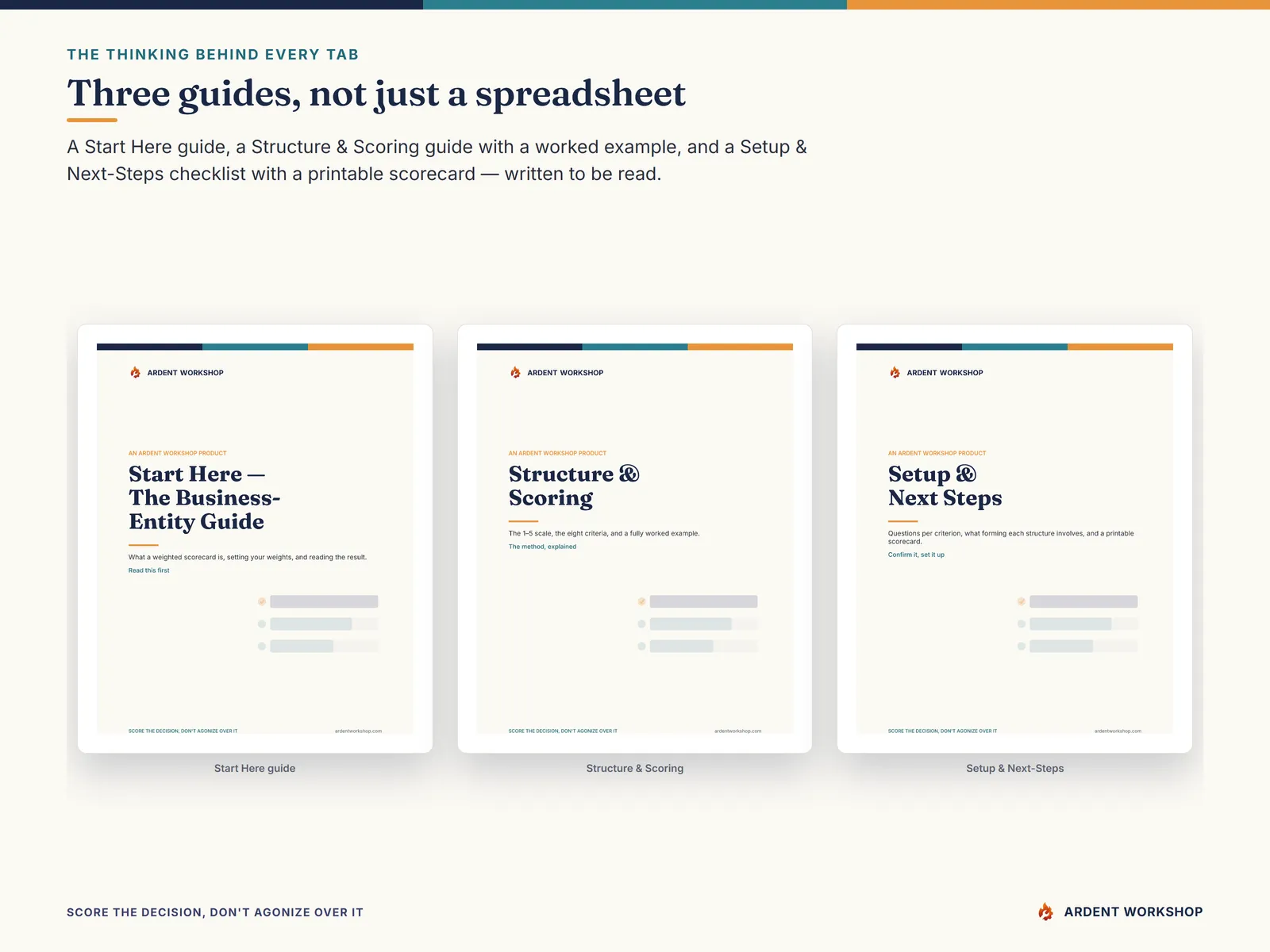Open the Setup & Next Steps guide cover

coord(1014,539)
